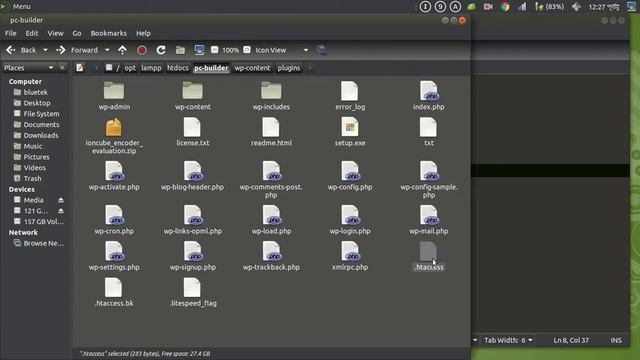Image resolution: width=640 pixels, height=360 pixels.
Task: Select the wp-config-sample.php file
Action: point(429,180)
